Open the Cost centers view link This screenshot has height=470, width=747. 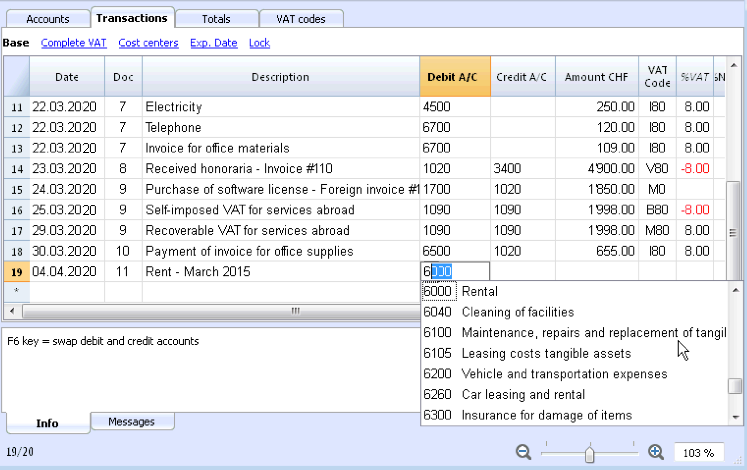(148, 43)
